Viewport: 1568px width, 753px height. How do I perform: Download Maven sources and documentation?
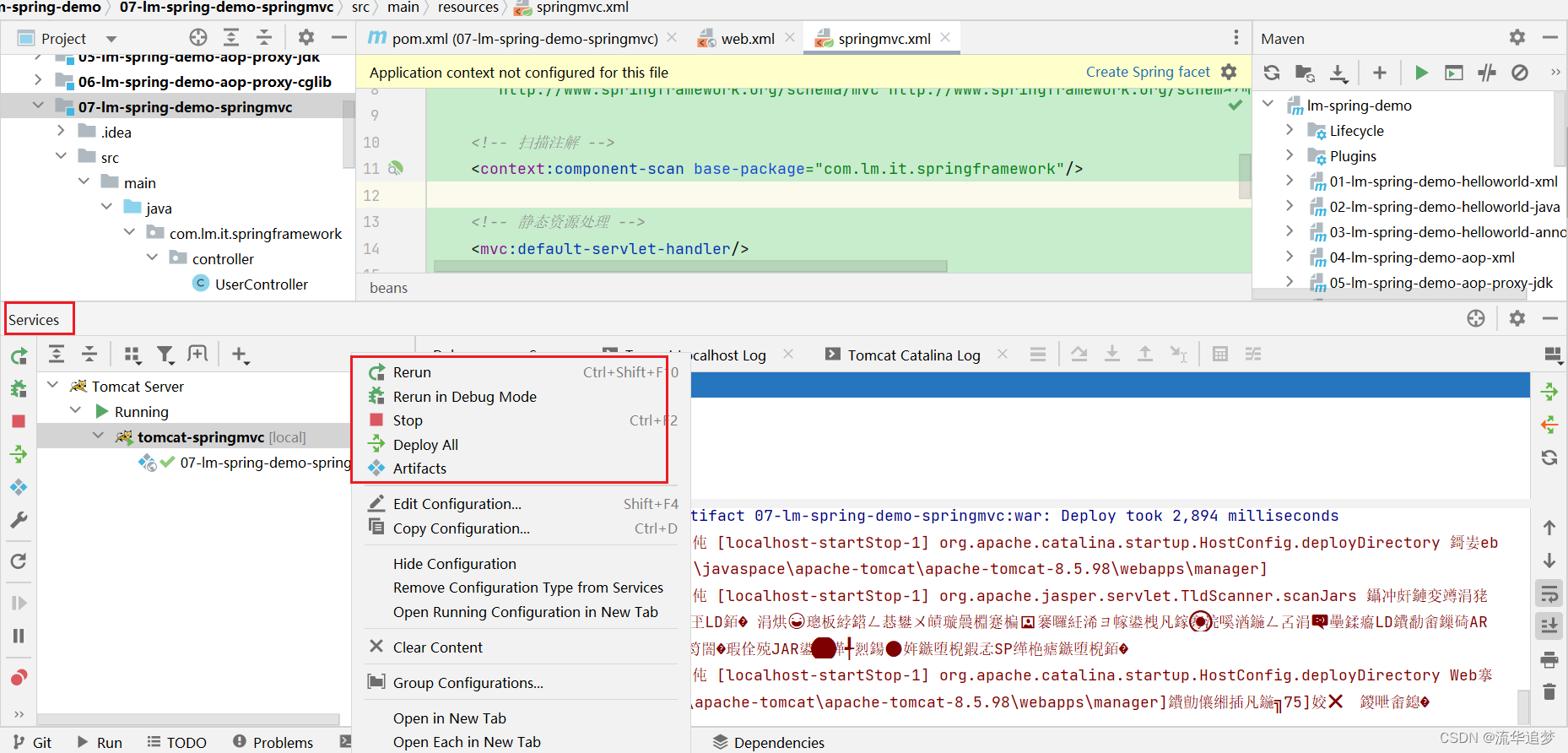[x=1338, y=73]
